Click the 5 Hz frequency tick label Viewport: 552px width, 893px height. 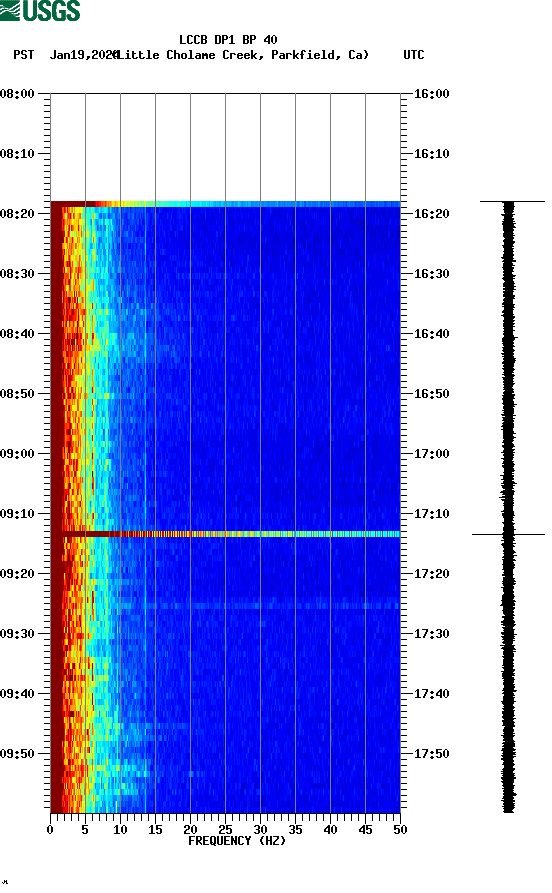pos(85,830)
